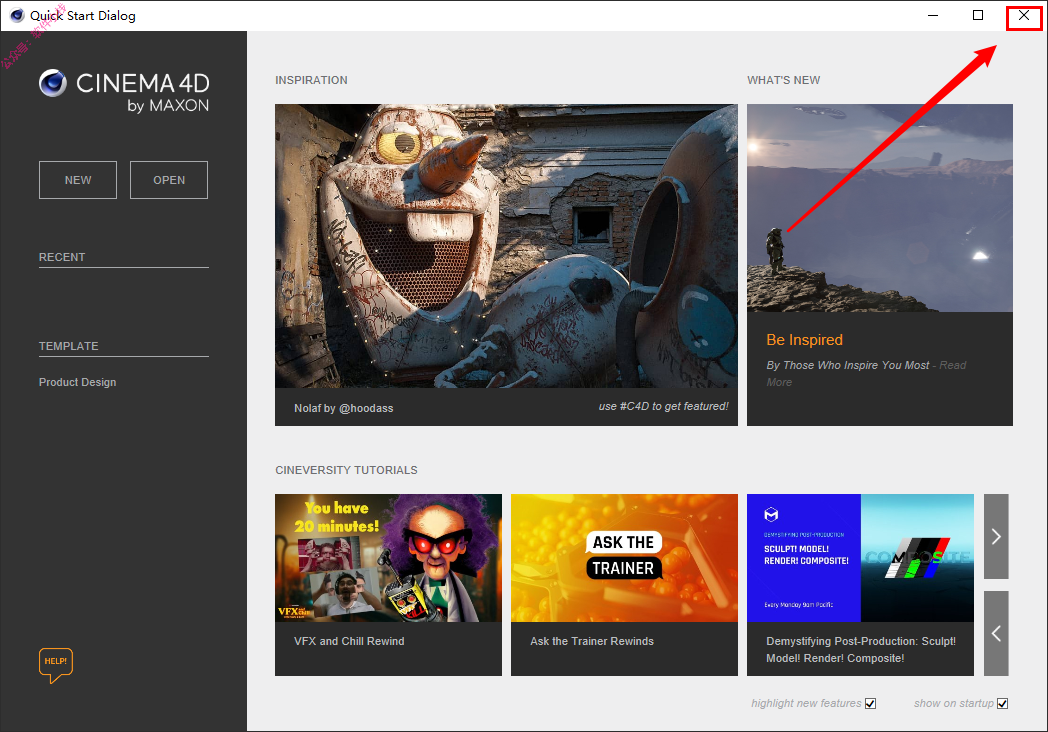The image size is (1048, 732).
Task: Toggle the highlight new features checkbox
Action: (870, 703)
